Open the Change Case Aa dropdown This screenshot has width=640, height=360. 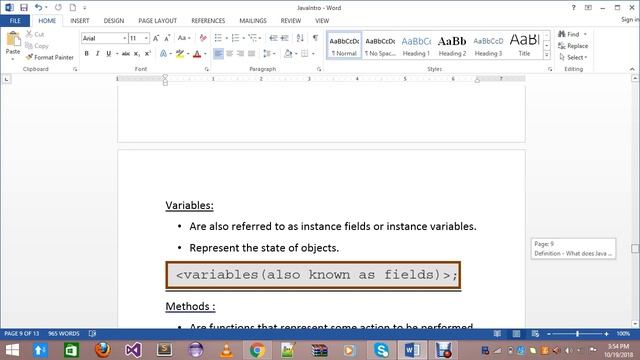click(184, 38)
